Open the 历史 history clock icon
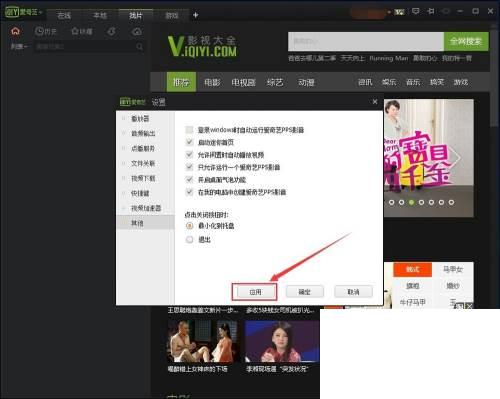The width and height of the screenshot is (500, 399). click(39, 31)
